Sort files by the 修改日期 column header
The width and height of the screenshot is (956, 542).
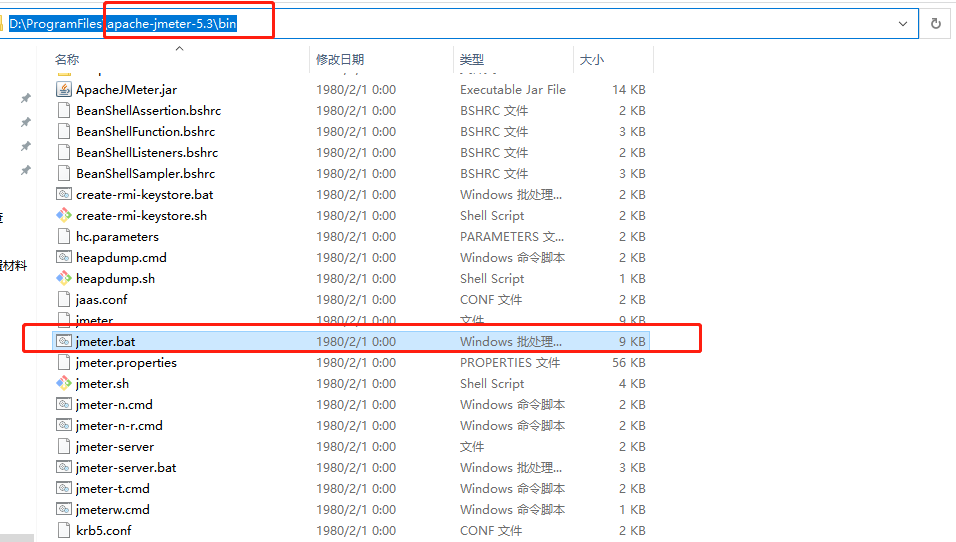[340, 60]
